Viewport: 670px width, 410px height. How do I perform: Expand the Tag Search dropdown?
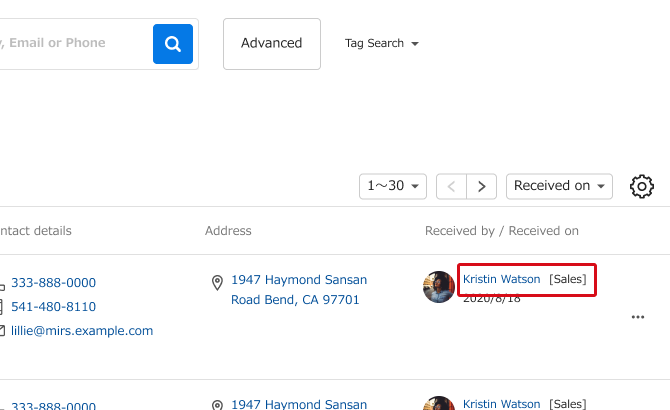pos(382,44)
